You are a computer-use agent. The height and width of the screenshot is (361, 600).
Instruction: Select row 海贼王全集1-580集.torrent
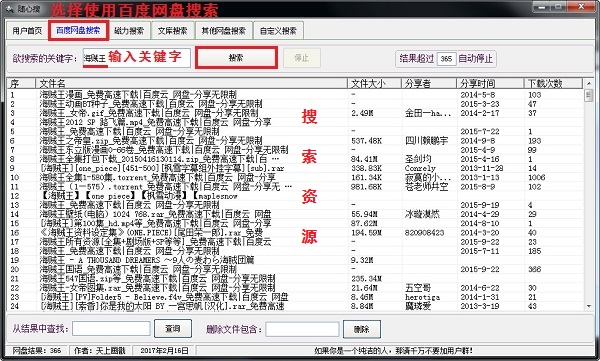pyautogui.click(x=295, y=177)
